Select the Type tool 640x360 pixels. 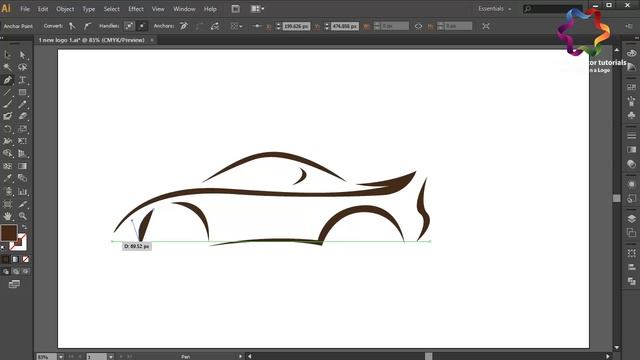23,80
